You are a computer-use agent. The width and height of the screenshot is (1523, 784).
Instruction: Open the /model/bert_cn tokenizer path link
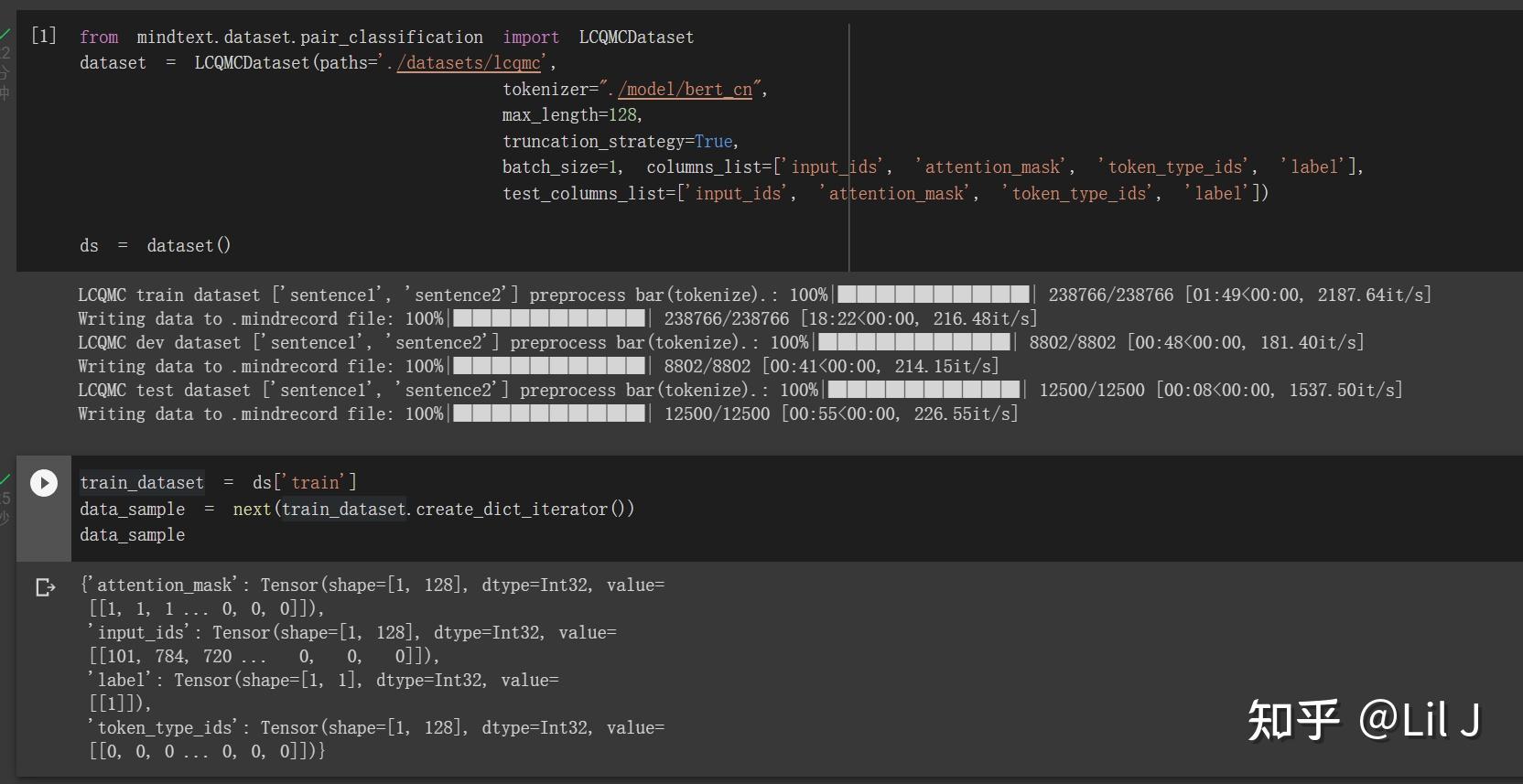click(x=685, y=90)
